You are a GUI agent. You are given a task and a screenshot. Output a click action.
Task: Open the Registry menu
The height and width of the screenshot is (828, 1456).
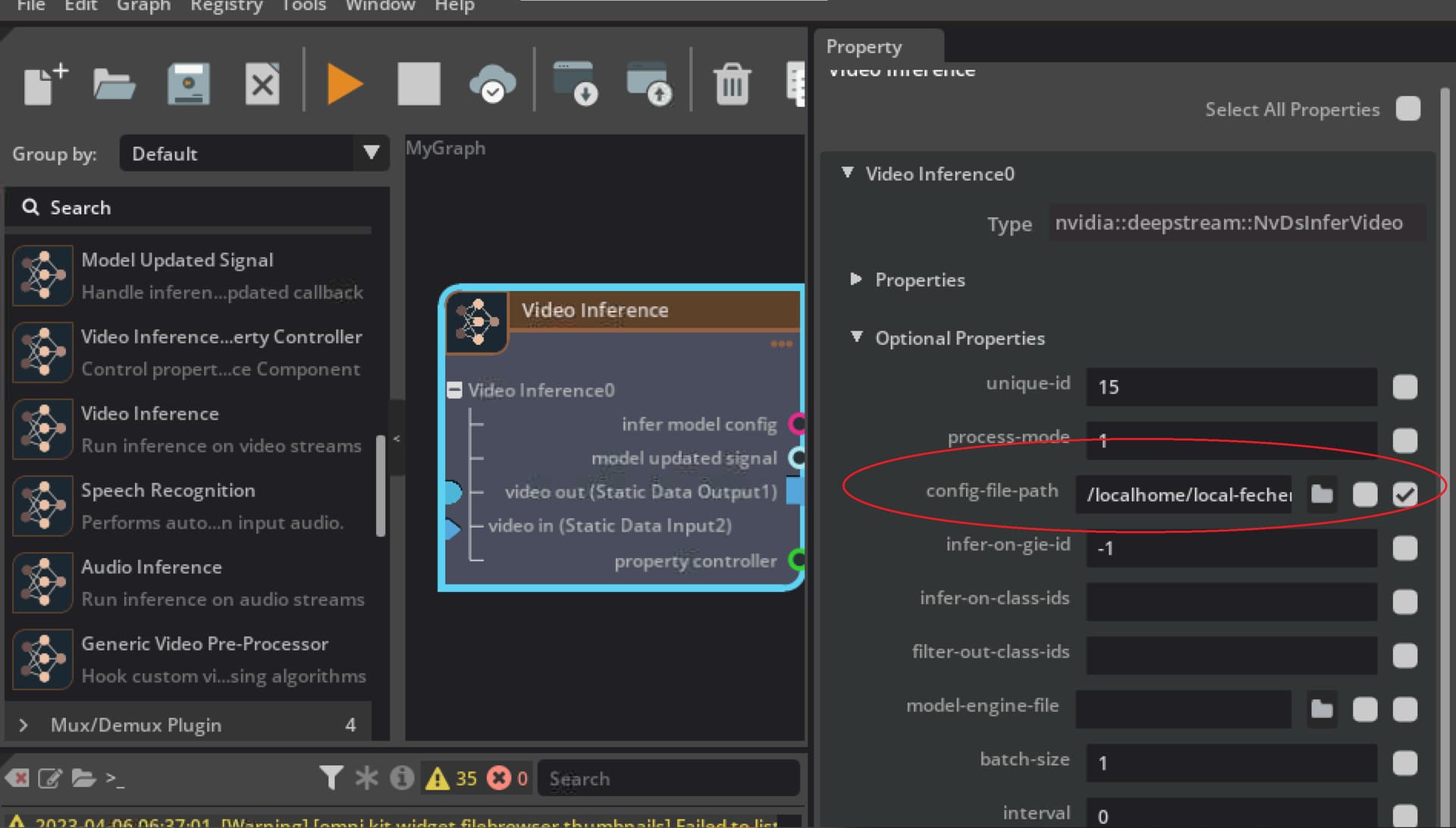[x=226, y=6]
